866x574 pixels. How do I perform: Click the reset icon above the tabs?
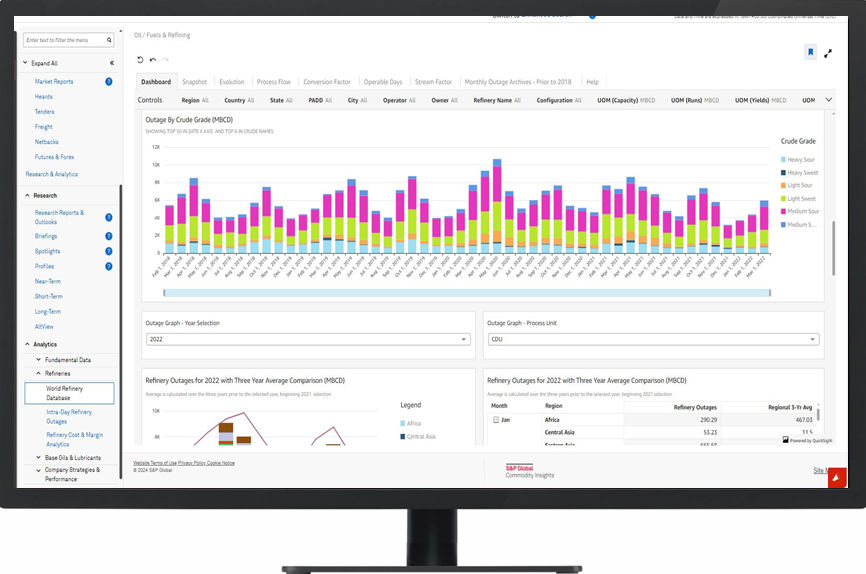[x=140, y=60]
